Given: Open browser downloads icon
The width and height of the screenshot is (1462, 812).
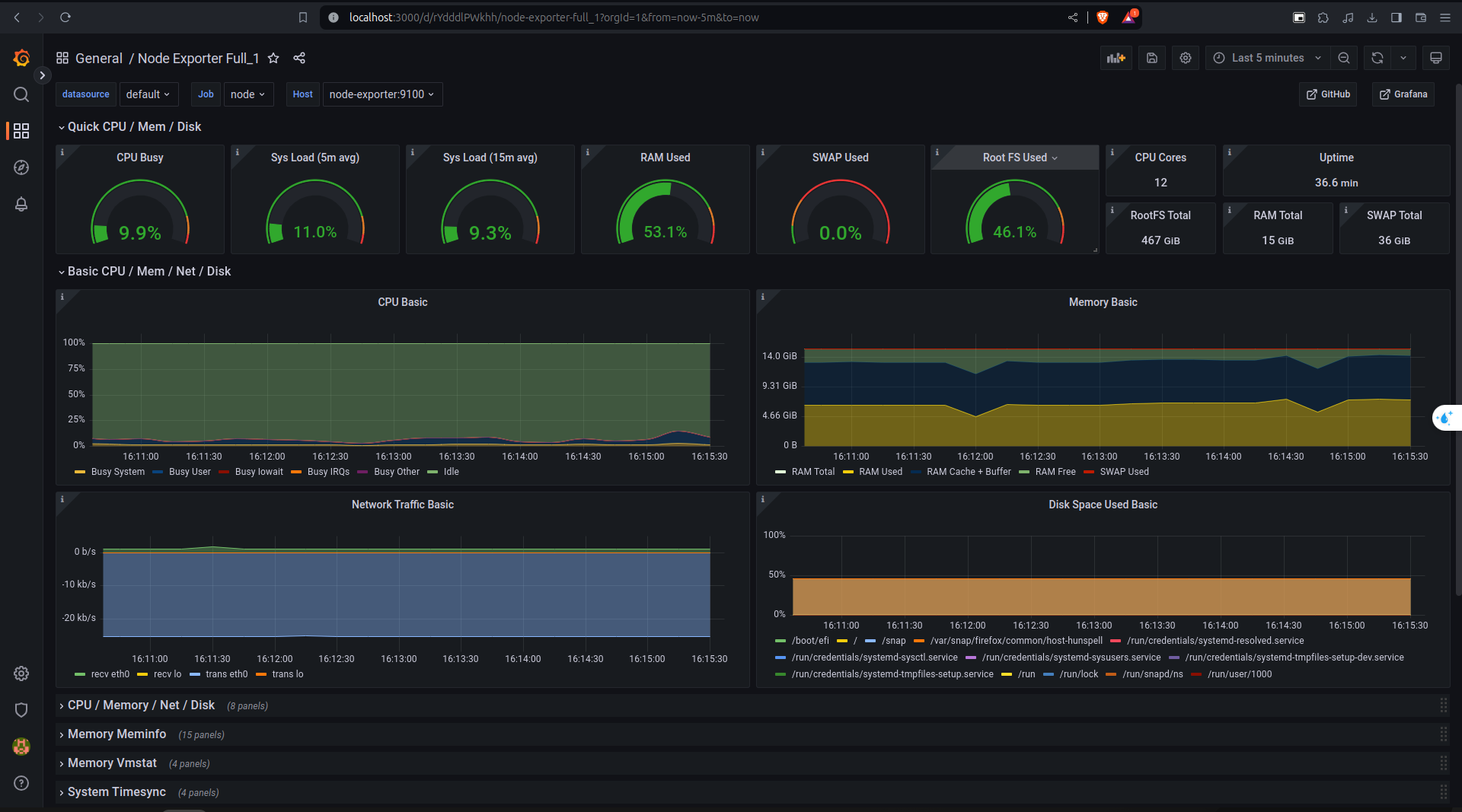Looking at the screenshot, I should point(1372,18).
